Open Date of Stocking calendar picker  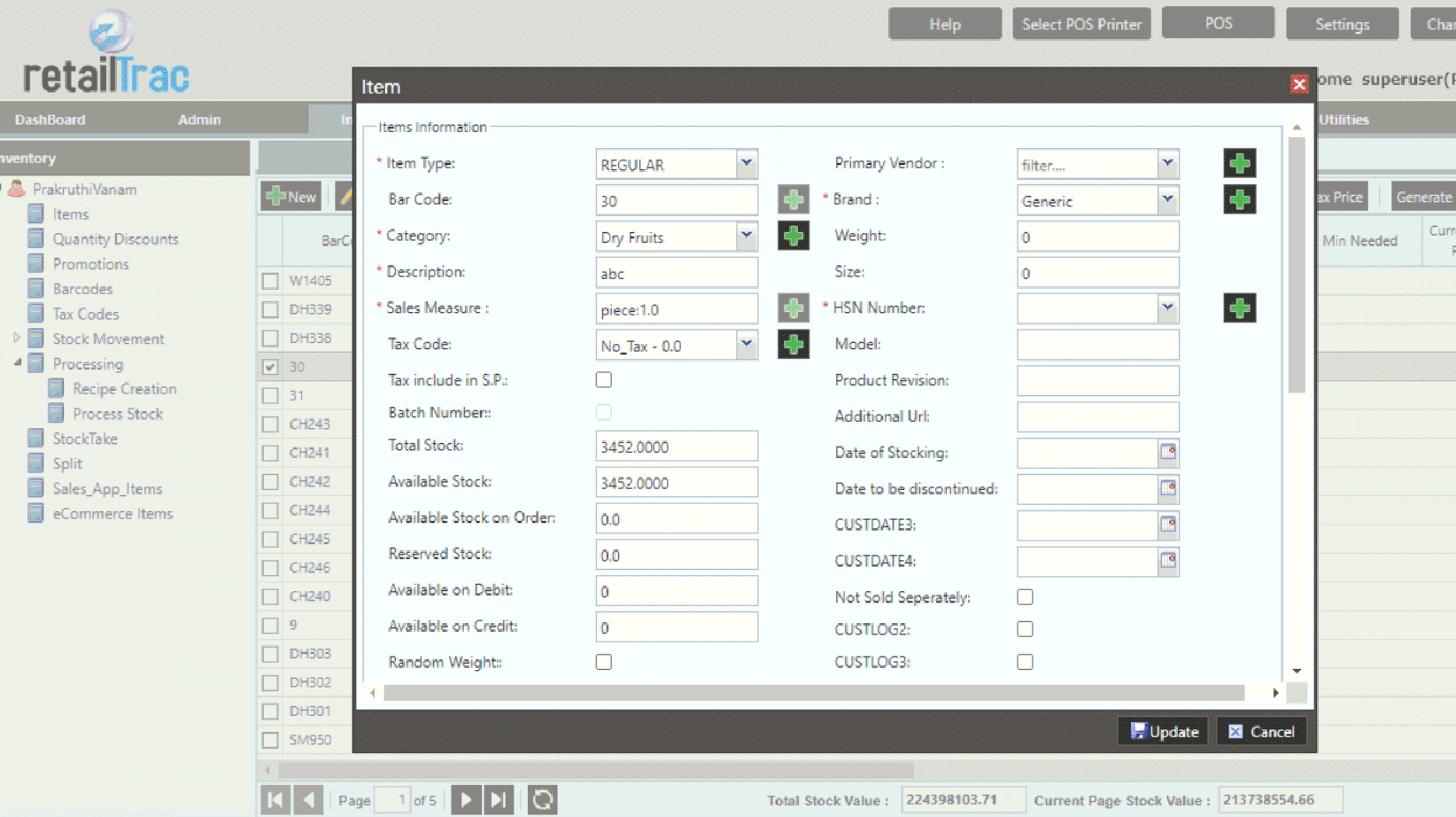tap(1168, 453)
